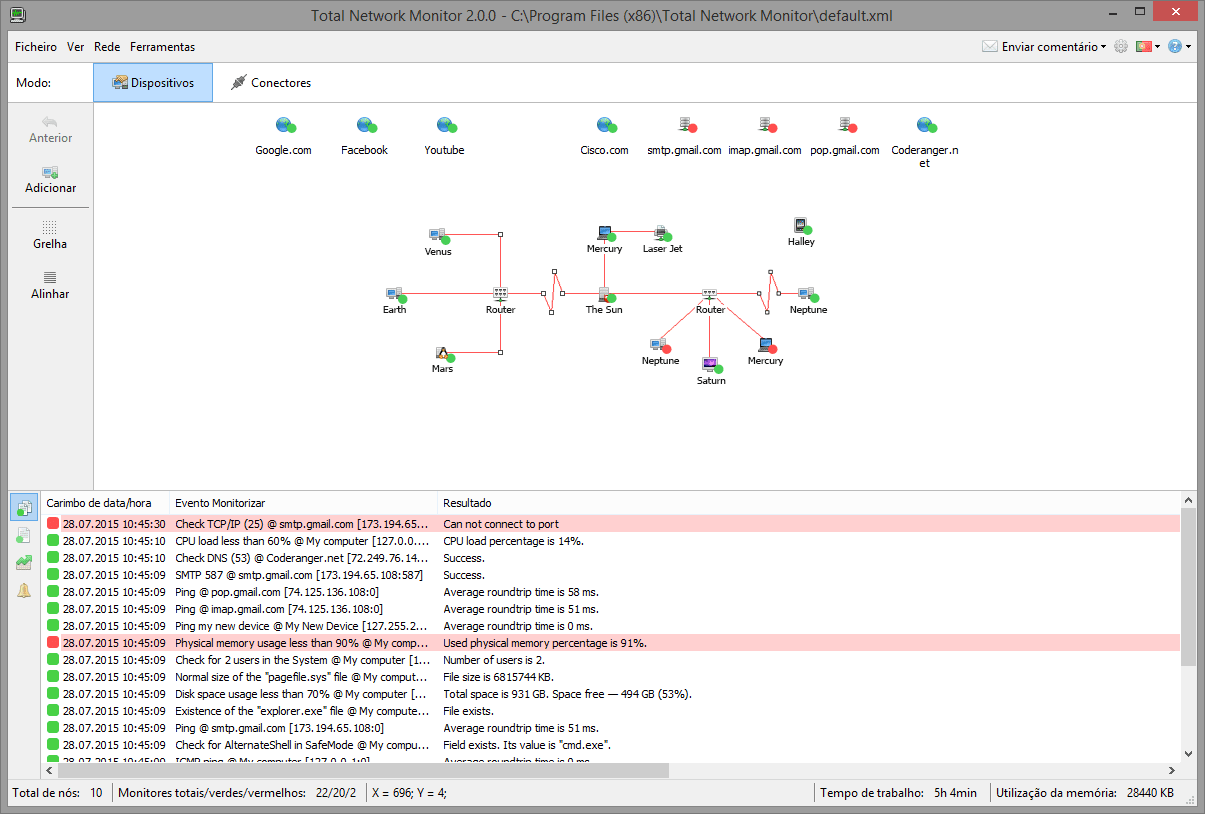
Task: Expand the help icon dropdown
Action: point(1179,47)
